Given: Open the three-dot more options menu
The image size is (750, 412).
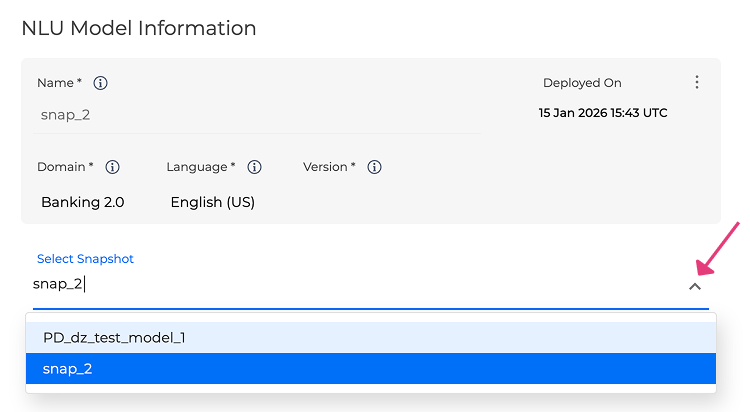Looking at the screenshot, I should coord(697,83).
